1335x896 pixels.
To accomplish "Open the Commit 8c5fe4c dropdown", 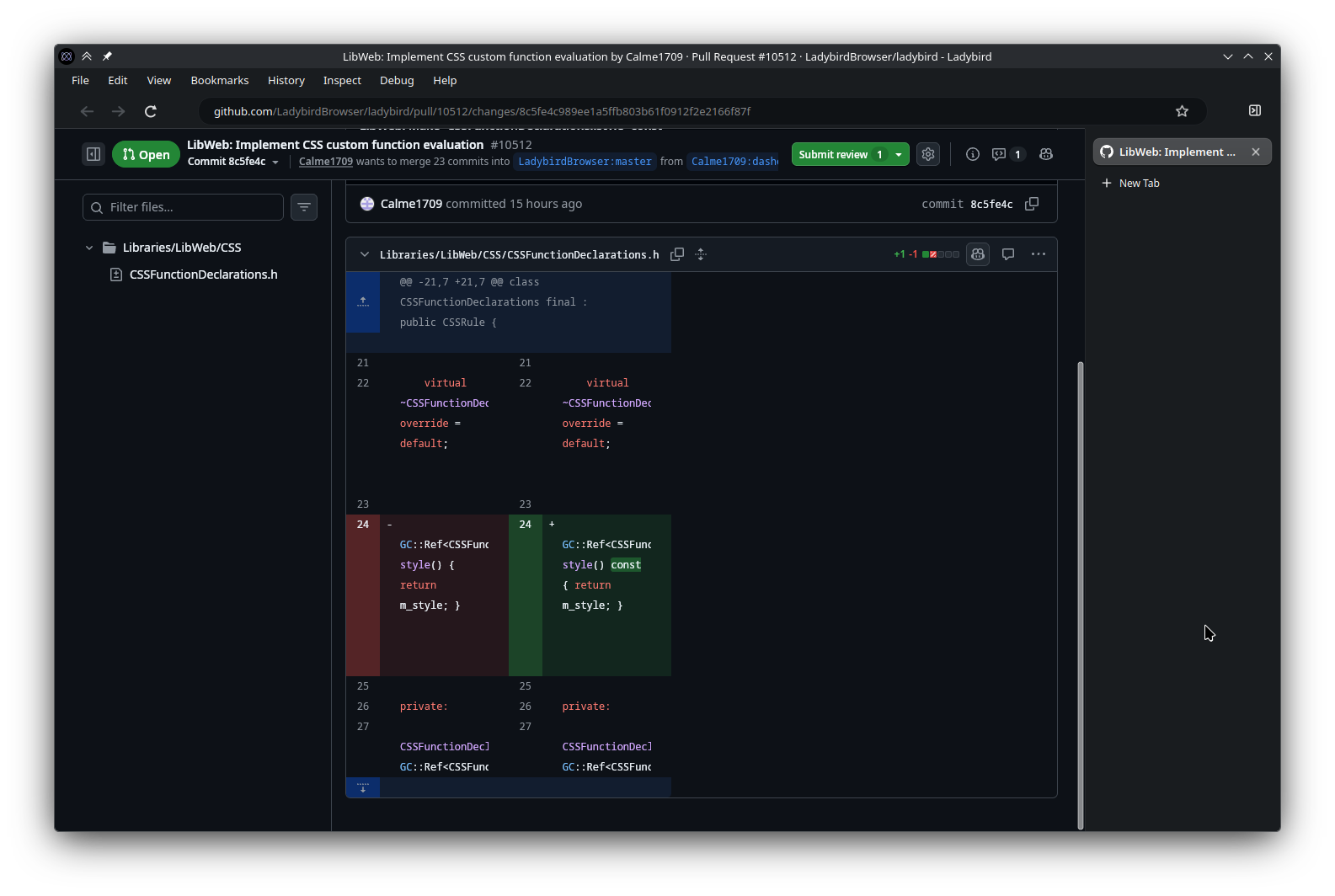I will point(233,162).
